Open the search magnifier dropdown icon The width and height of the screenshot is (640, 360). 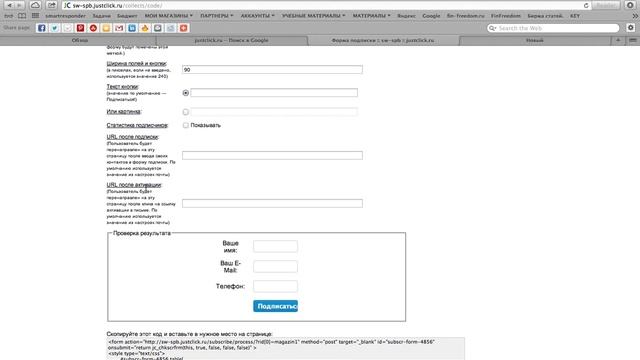tap(492, 28)
